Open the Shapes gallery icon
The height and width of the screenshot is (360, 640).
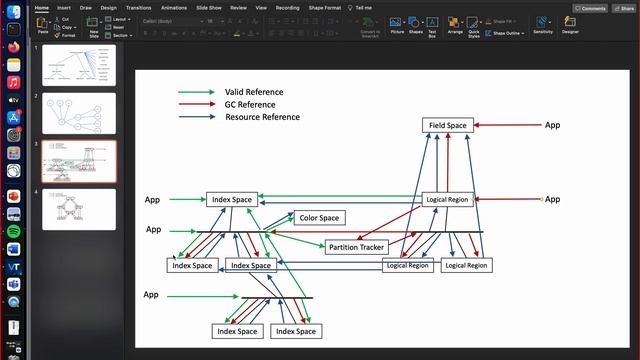[x=414, y=22]
